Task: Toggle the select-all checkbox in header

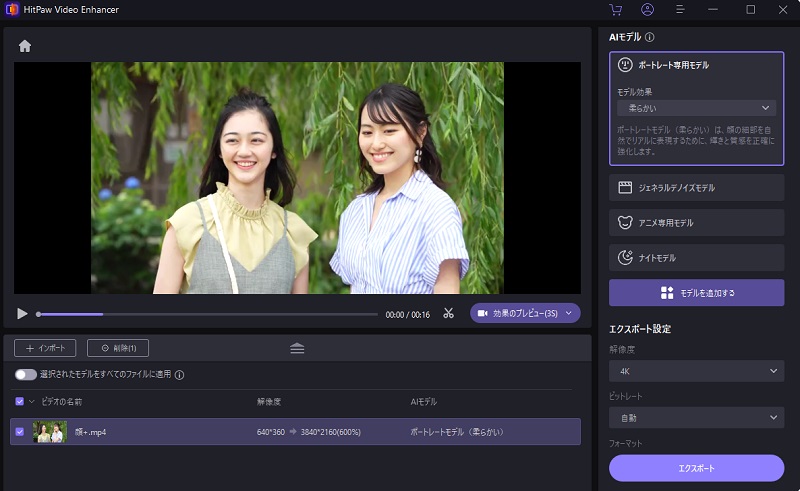Action: pyautogui.click(x=20, y=401)
